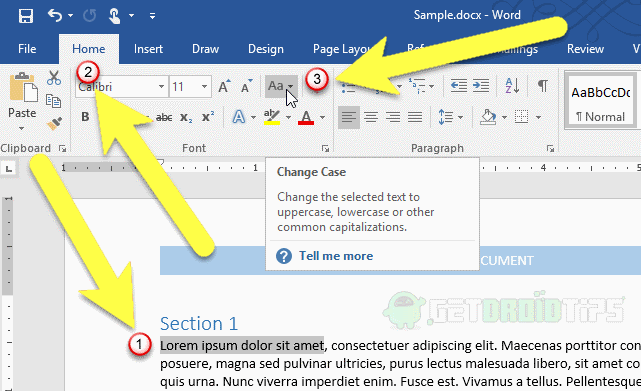Image resolution: width=641 pixels, height=391 pixels.
Task: Justify the paragraph text
Action: coord(415,117)
